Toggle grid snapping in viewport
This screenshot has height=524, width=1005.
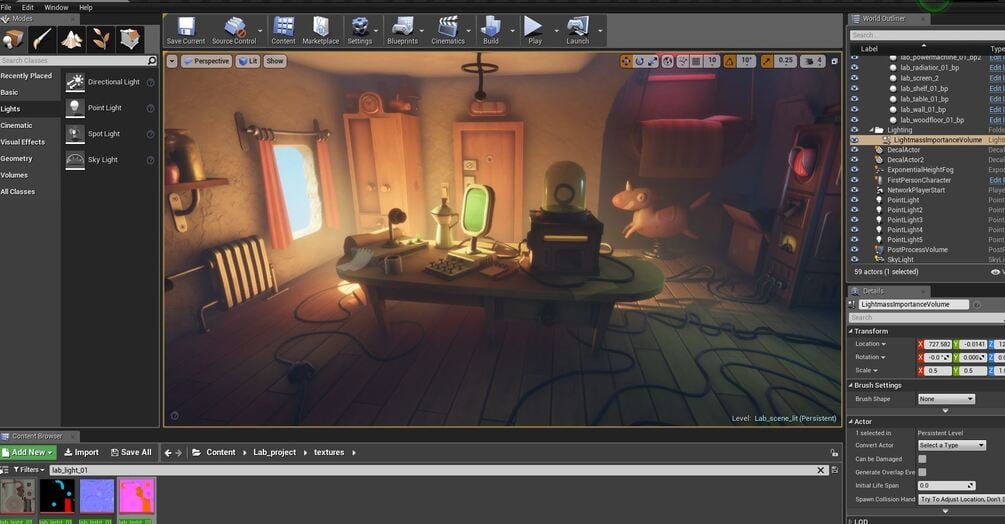[x=696, y=61]
